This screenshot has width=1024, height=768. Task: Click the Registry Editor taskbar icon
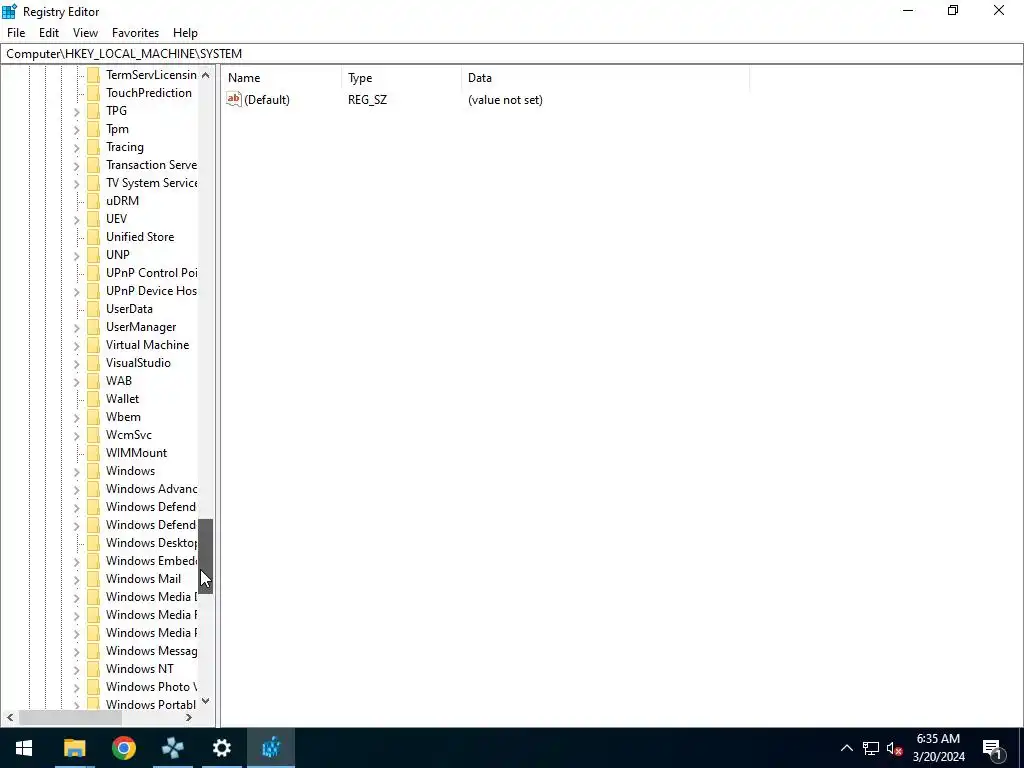coord(271,748)
